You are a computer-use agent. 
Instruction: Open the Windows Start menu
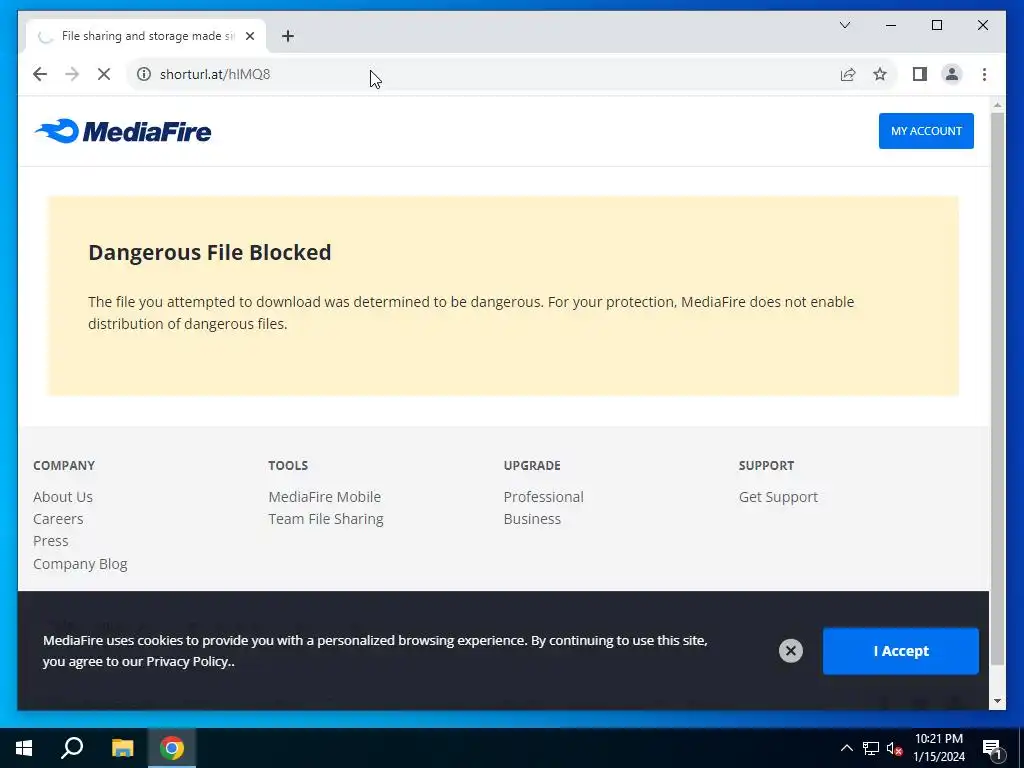point(24,748)
